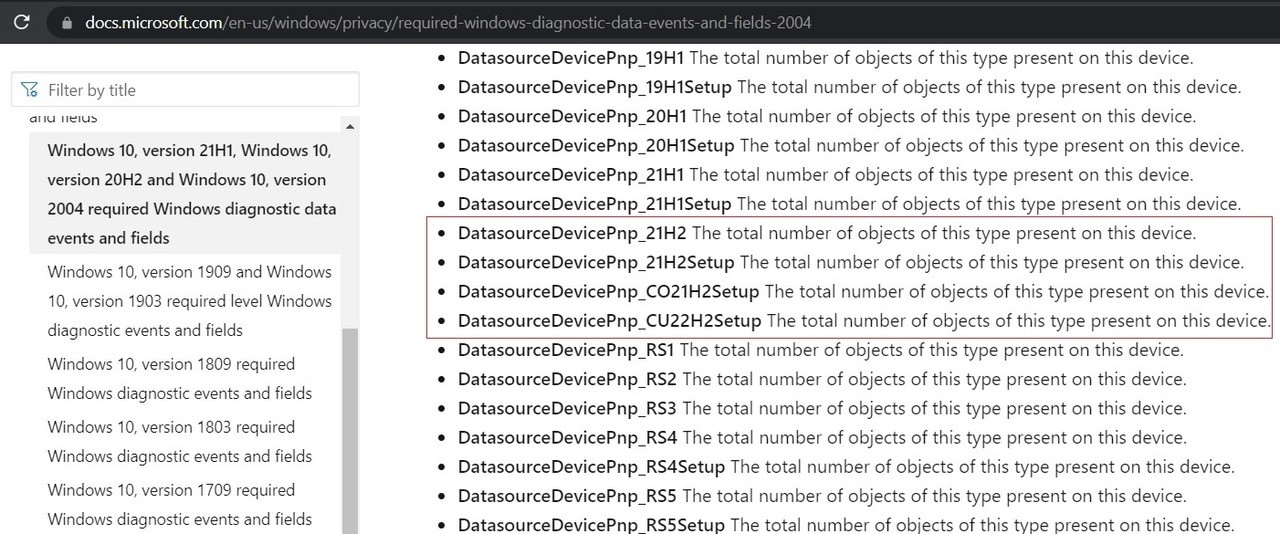
Task: Click the sidebar vertical scrollbar thumb
Action: click(x=349, y=430)
